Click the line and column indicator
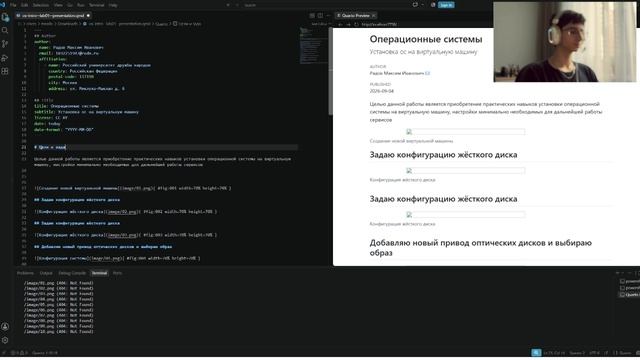The height and width of the screenshot is (360, 640). click(x=554, y=353)
